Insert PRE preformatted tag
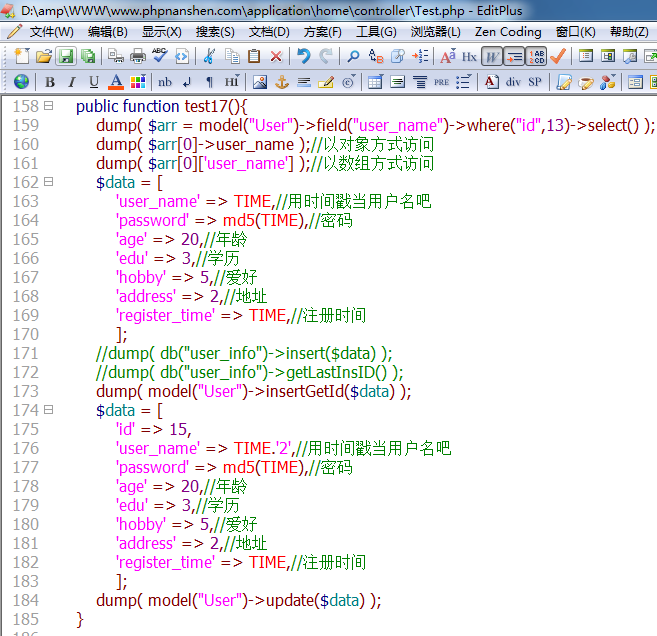The width and height of the screenshot is (657, 636). (x=441, y=82)
